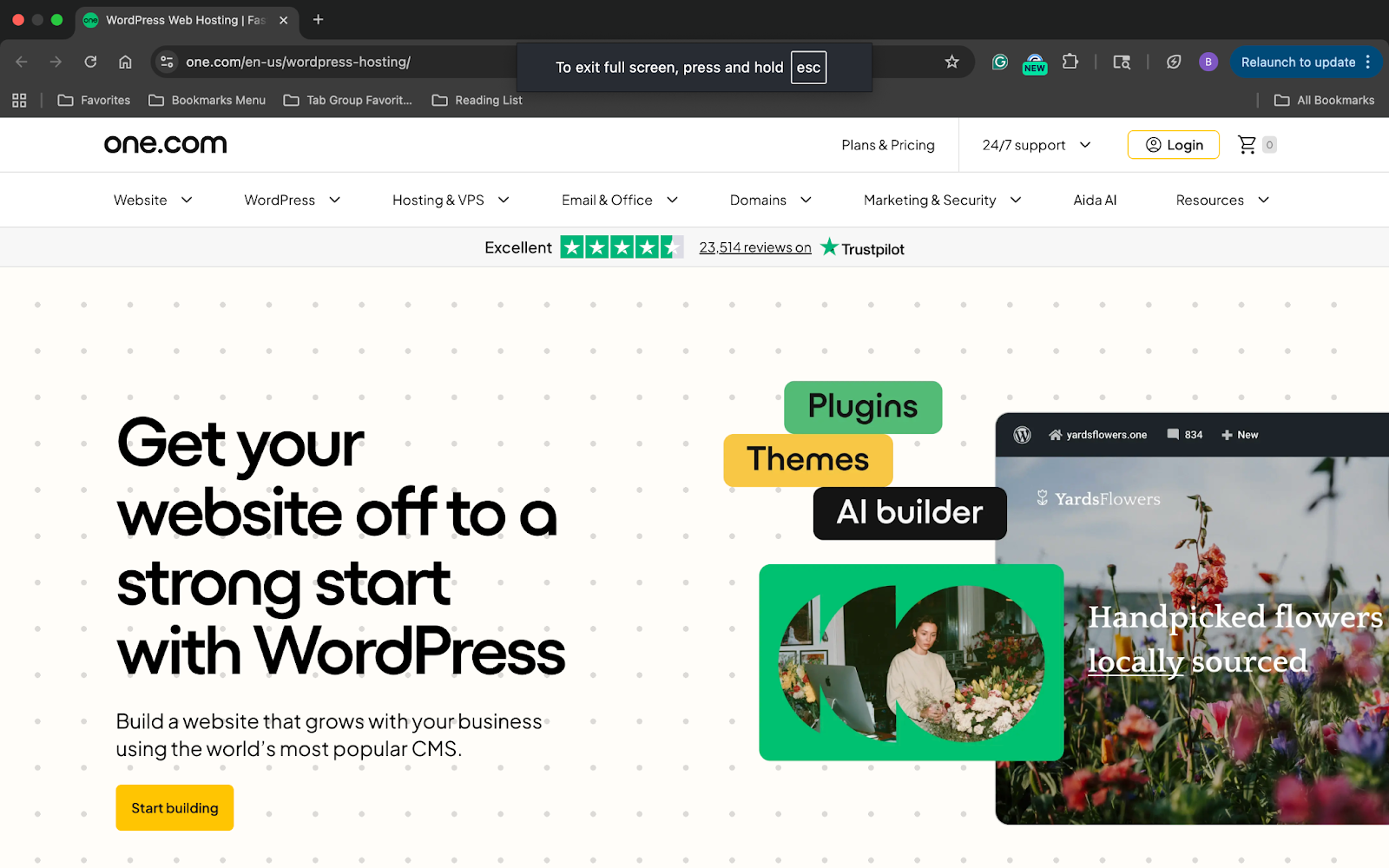Click the battery saver leaf icon

1174,62
